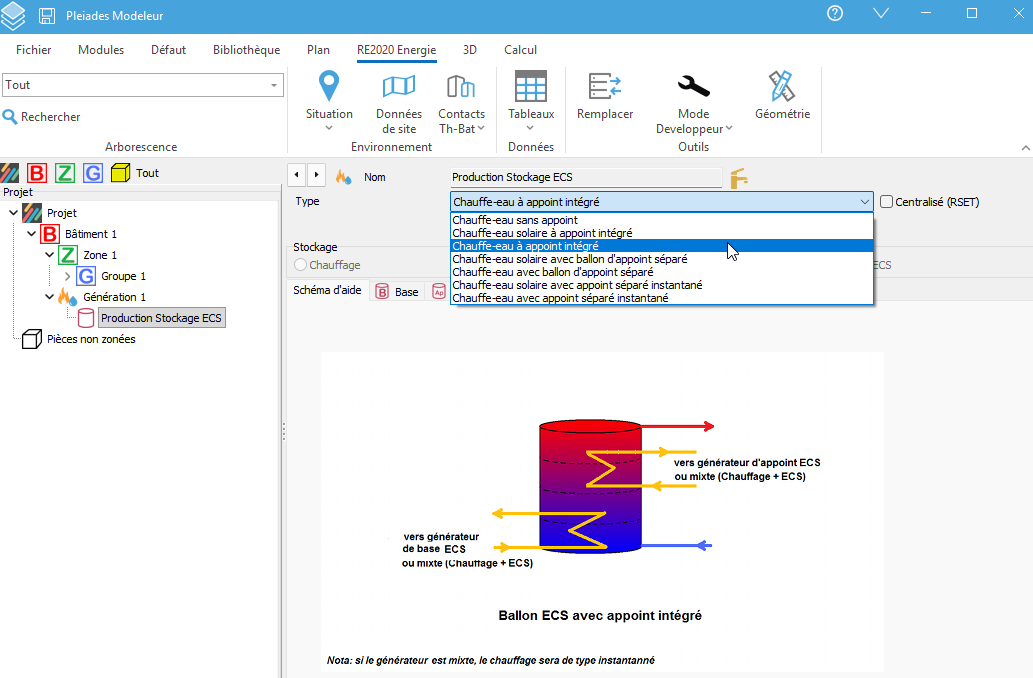This screenshot has height=678, width=1033.
Task: Choose Chauffe-eau solaire avec appoint séparé instantané
Action: point(661,285)
